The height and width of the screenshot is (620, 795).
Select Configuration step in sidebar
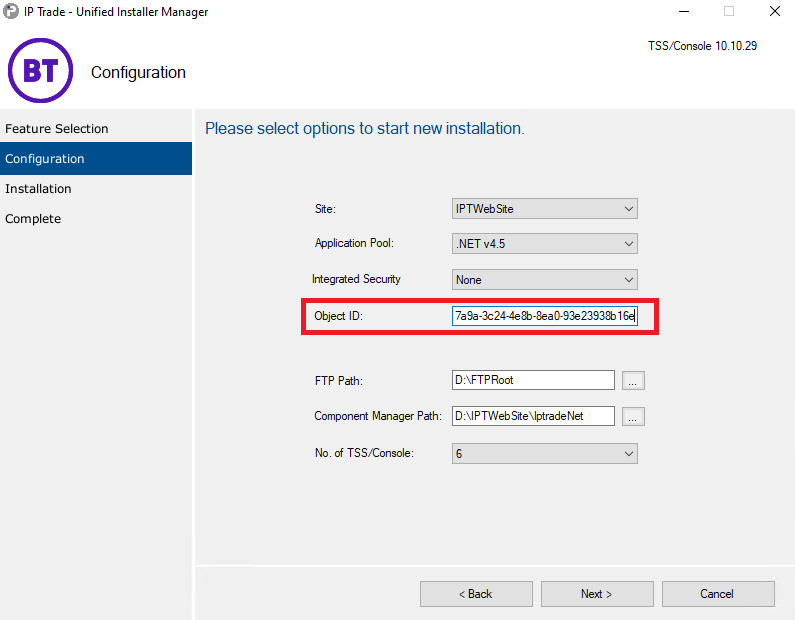(96, 159)
